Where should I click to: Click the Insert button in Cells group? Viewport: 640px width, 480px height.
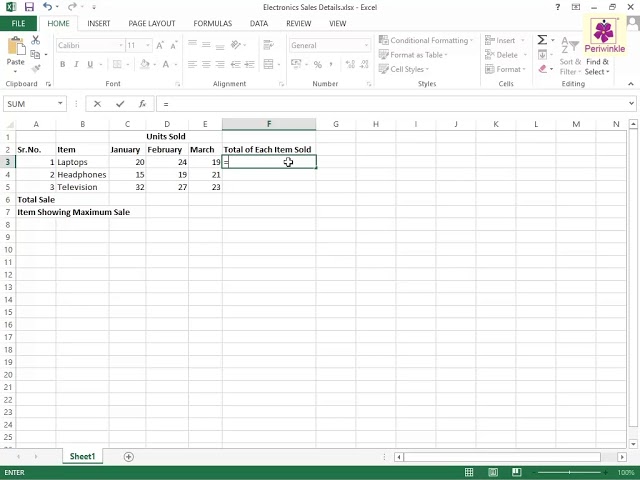coord(500,40)
